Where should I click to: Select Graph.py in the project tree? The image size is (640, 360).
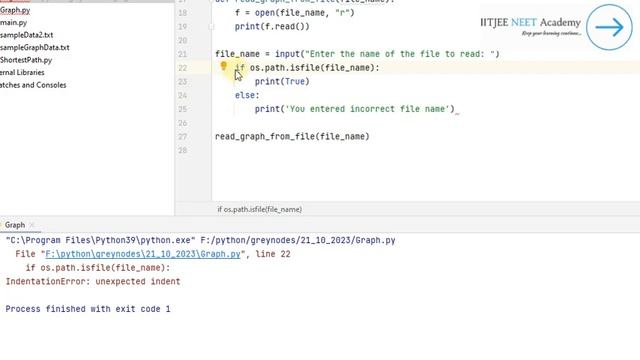click(15, 10)
